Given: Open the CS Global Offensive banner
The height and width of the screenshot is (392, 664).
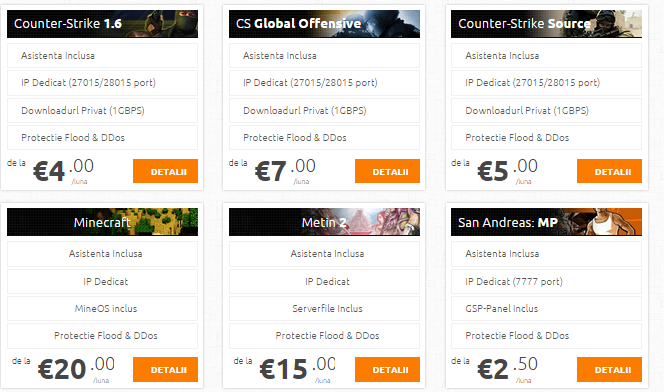Looking at the screenshot, I should [324, 24].
